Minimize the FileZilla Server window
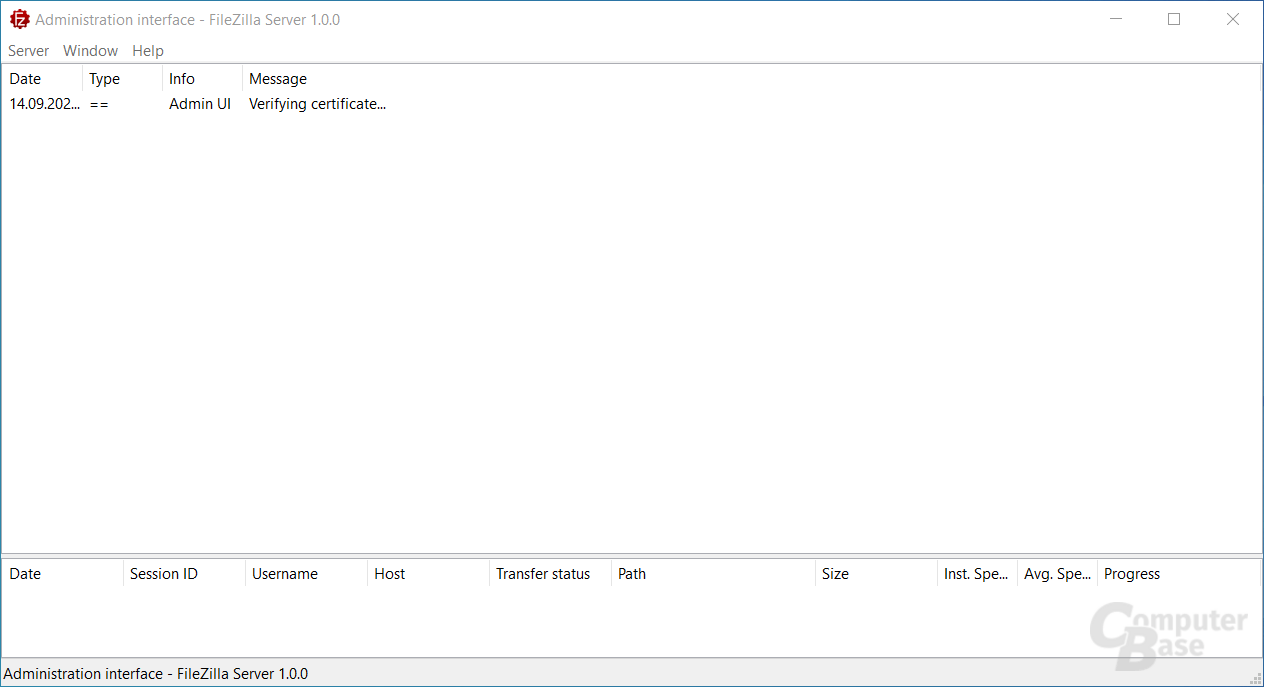 point(1116,19)
